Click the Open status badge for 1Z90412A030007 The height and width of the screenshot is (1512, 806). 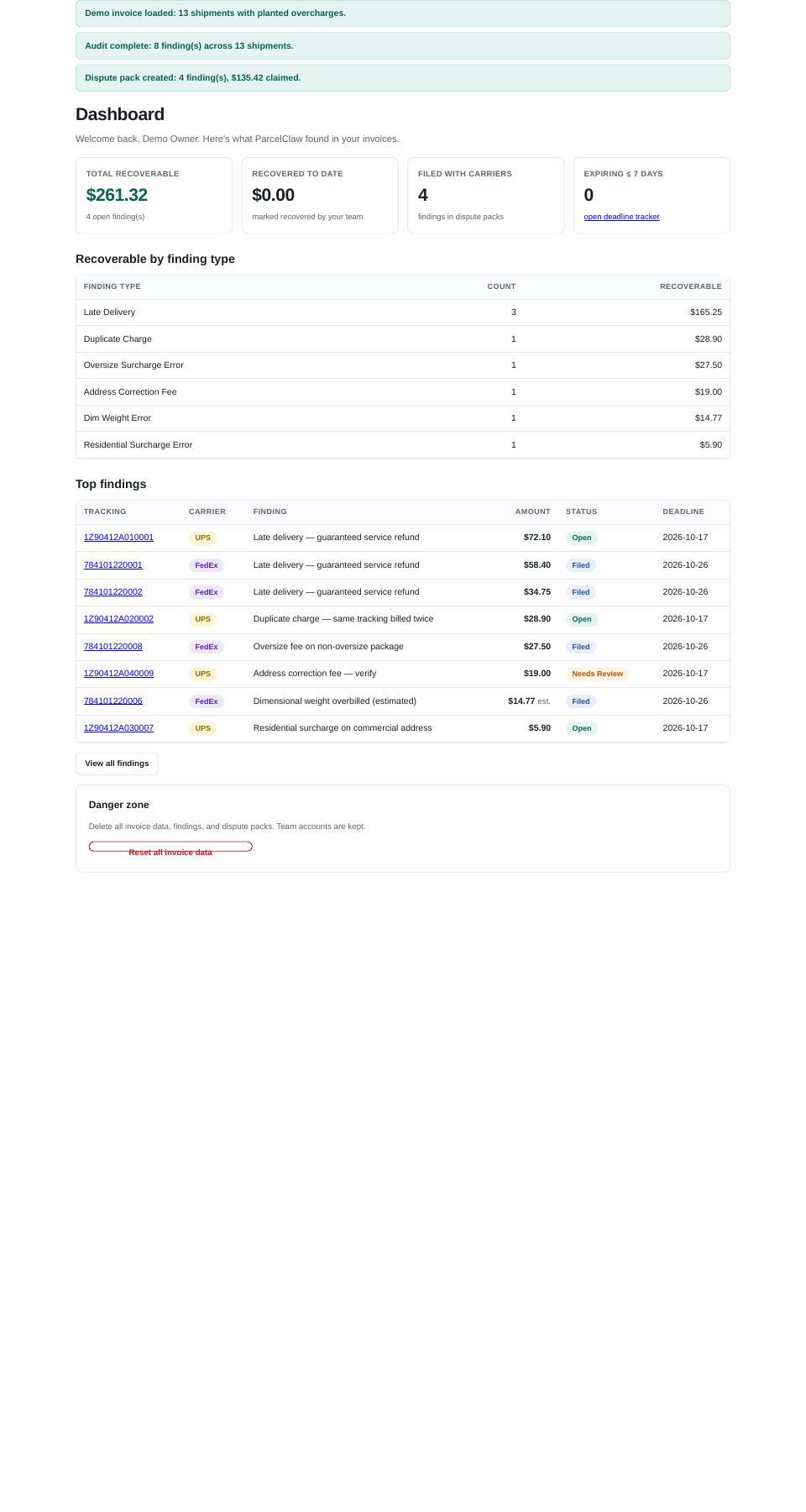tap(582, 728)
